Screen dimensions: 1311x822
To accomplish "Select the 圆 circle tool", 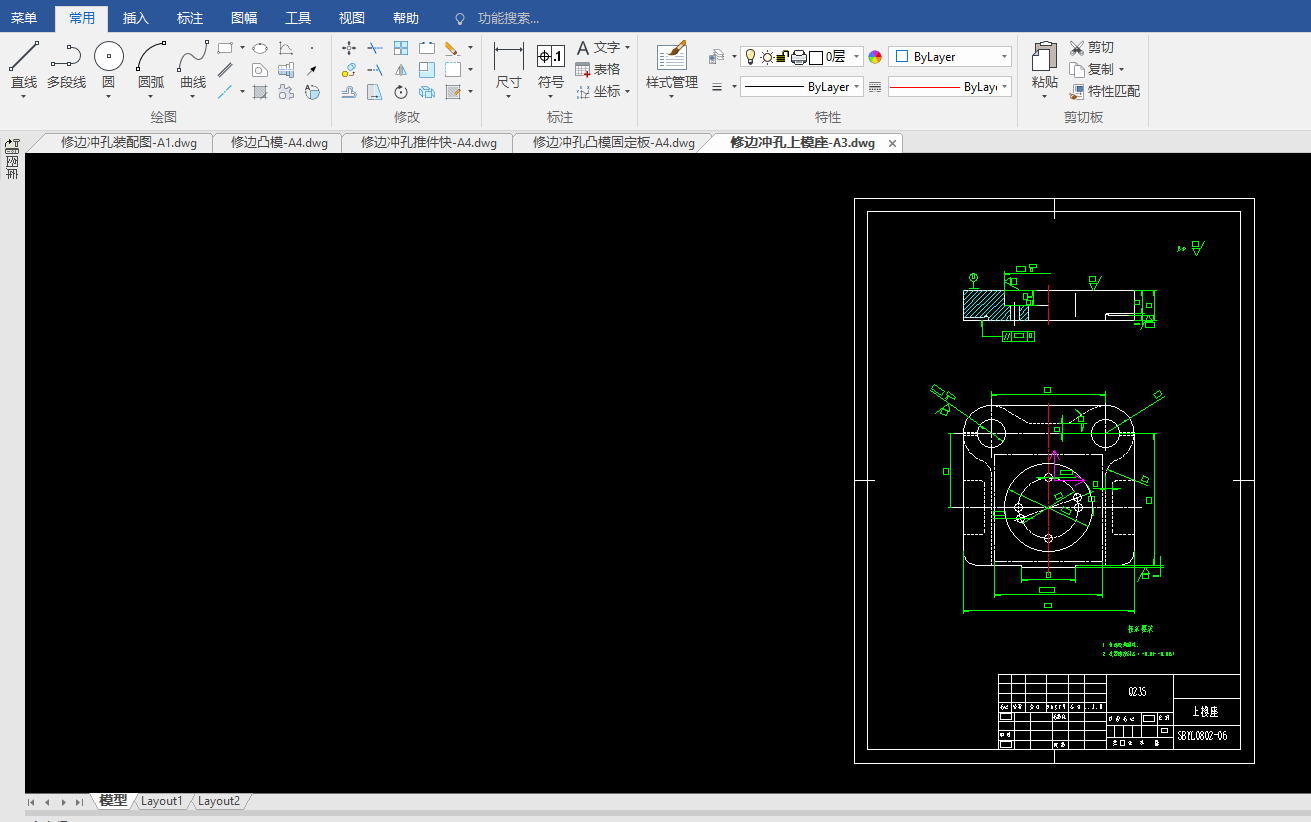I will click(109, 65).
